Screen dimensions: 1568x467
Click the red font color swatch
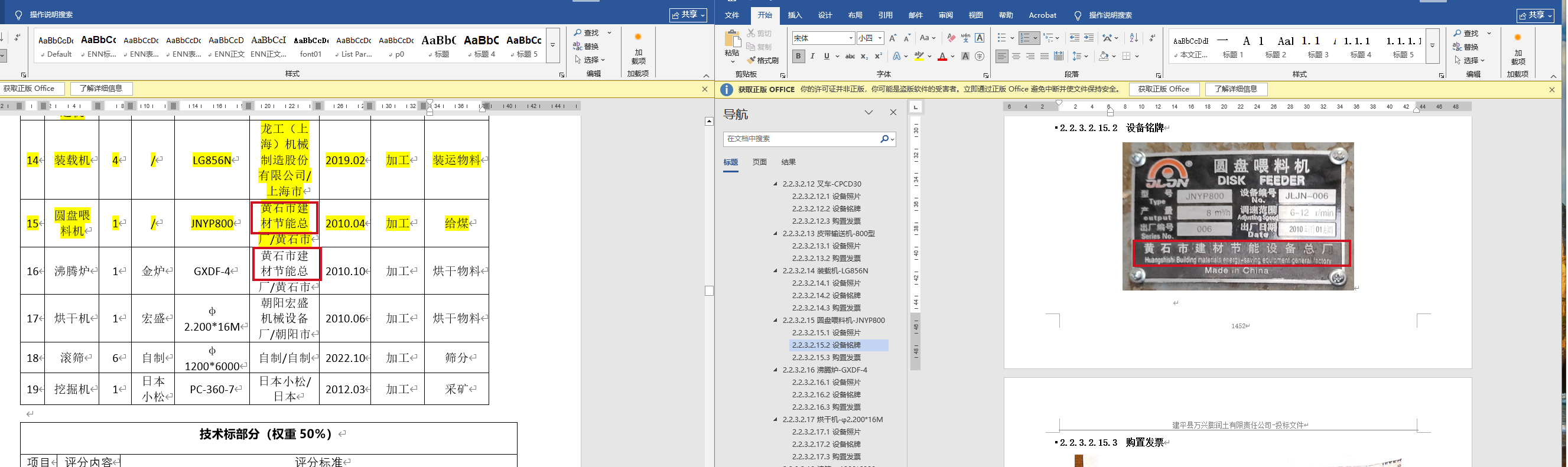click(942, 57)
